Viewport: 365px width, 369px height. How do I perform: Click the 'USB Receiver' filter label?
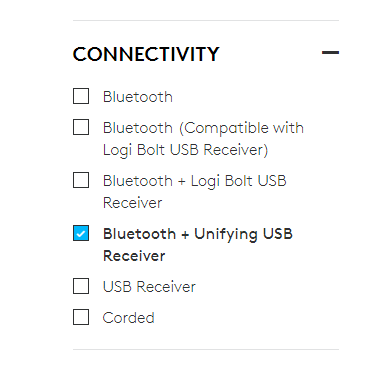(149, 287)
